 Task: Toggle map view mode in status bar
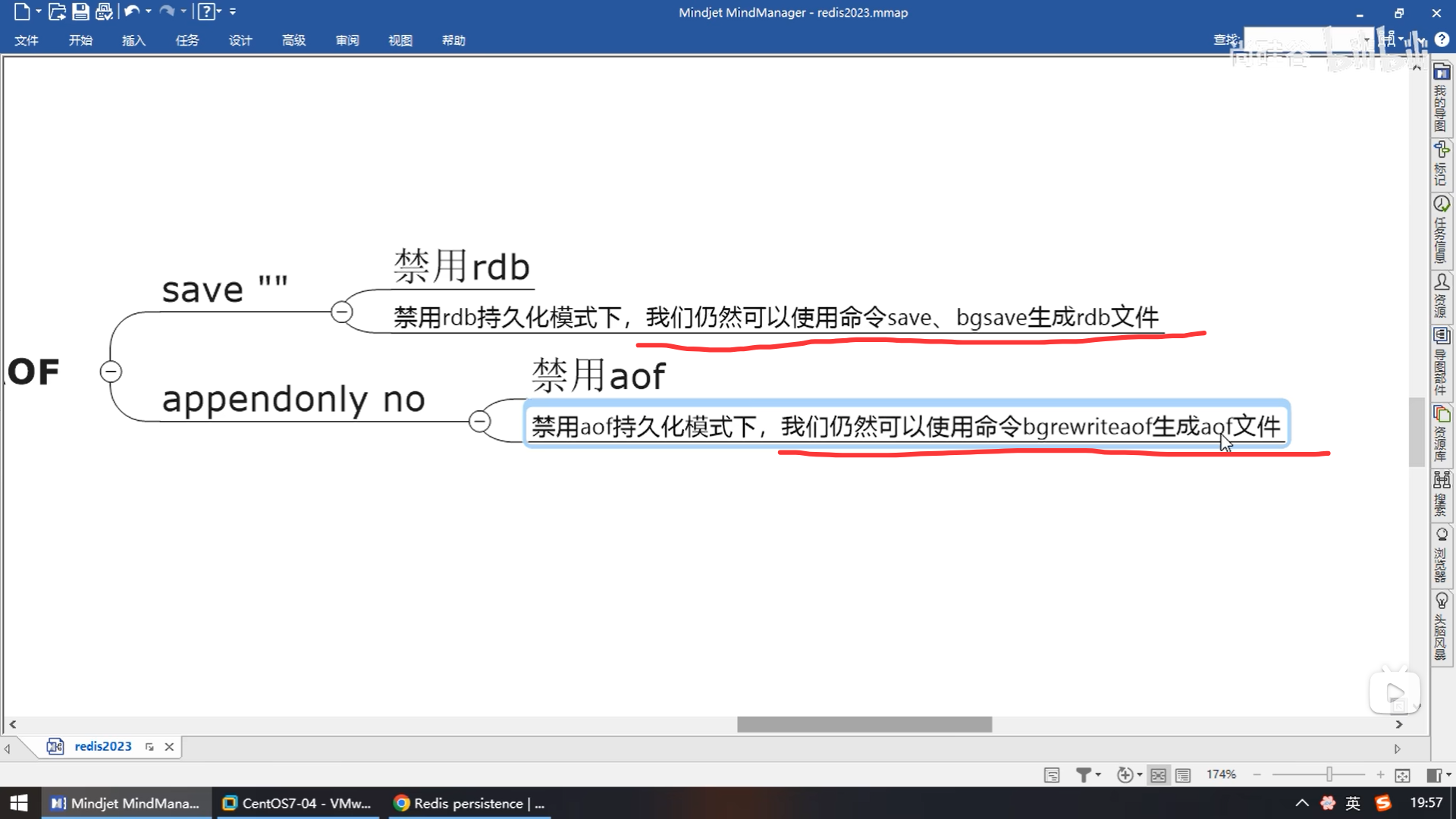pyautogui.click(x=1158, y=774)
